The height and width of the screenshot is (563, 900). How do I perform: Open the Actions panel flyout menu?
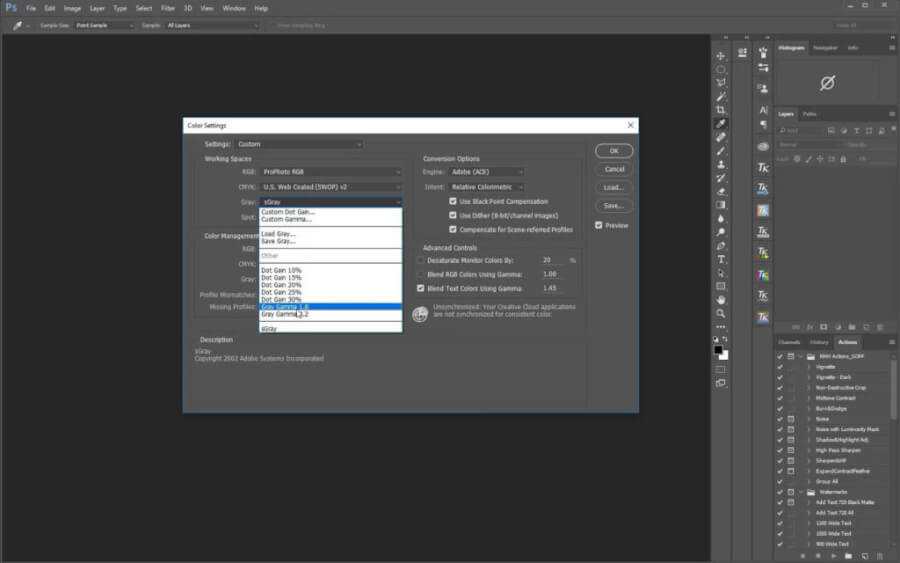pos(892,342)
